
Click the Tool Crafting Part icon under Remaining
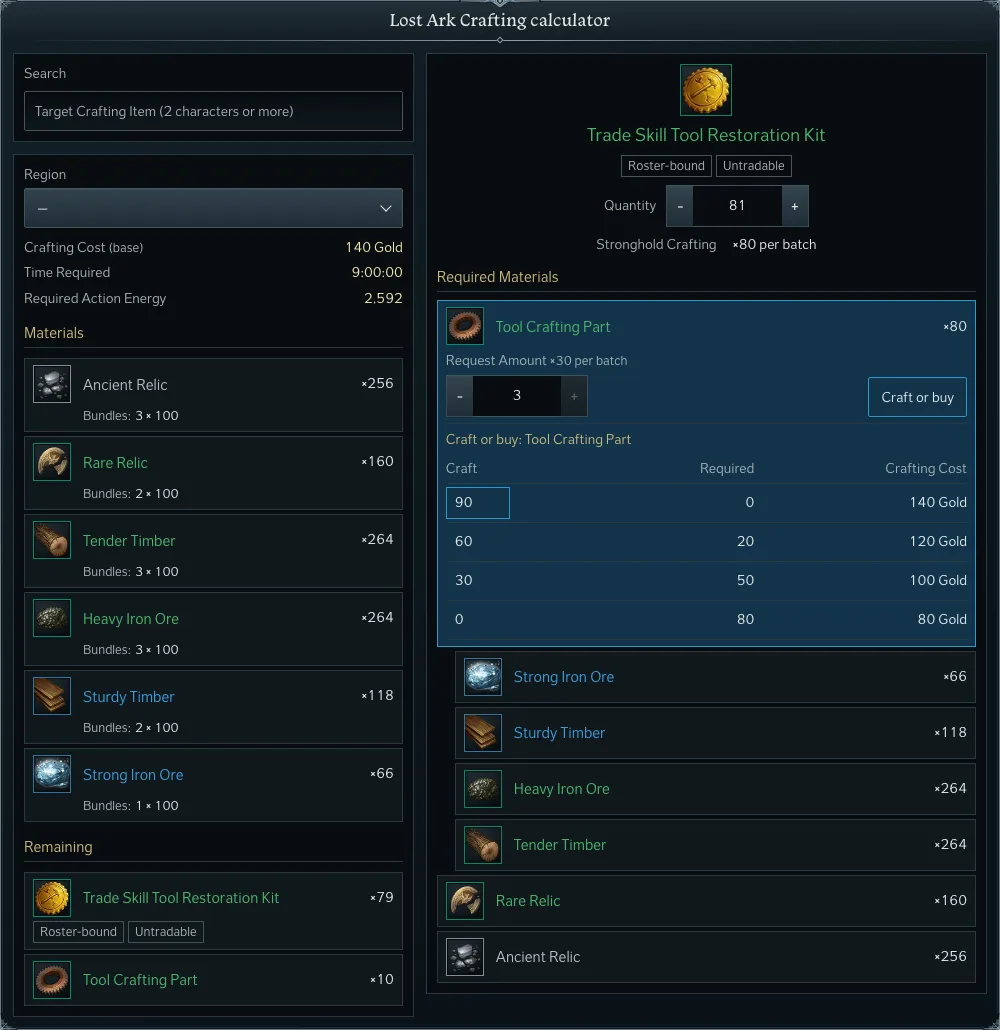(52, 979)
